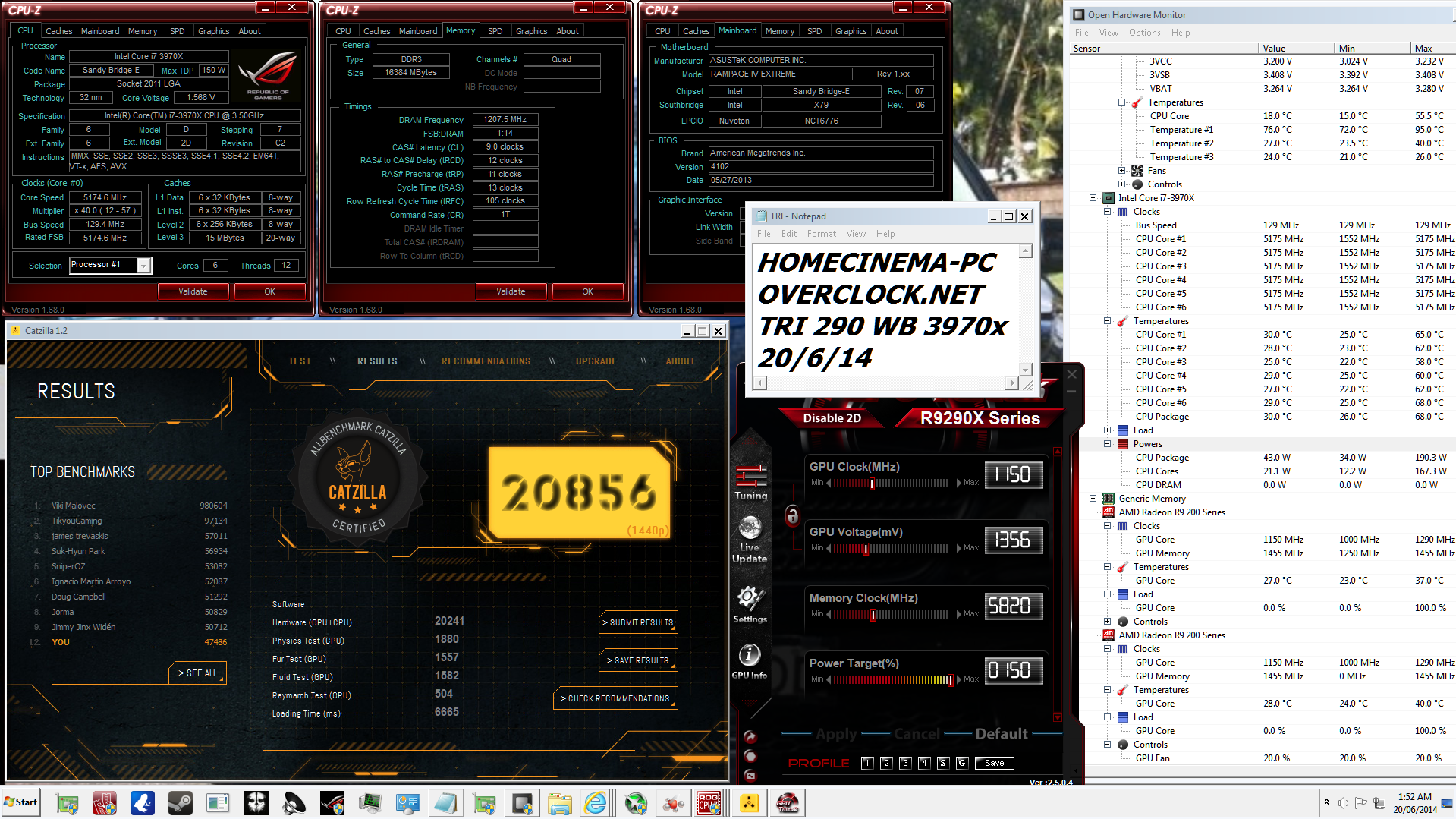Click GPU Clock Max arrow

pos(958,483)
